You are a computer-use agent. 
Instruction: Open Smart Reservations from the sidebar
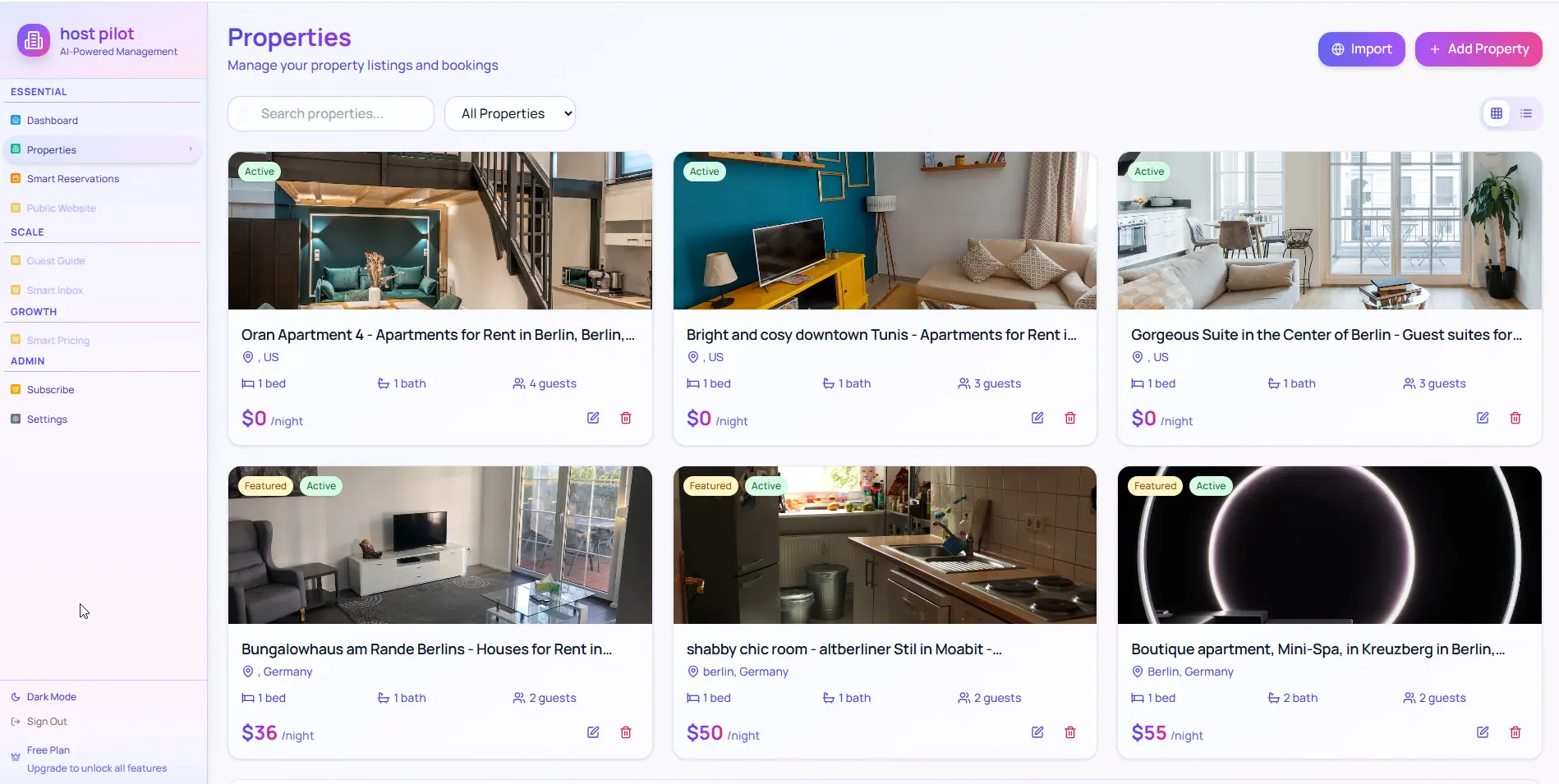pos(73,178)
